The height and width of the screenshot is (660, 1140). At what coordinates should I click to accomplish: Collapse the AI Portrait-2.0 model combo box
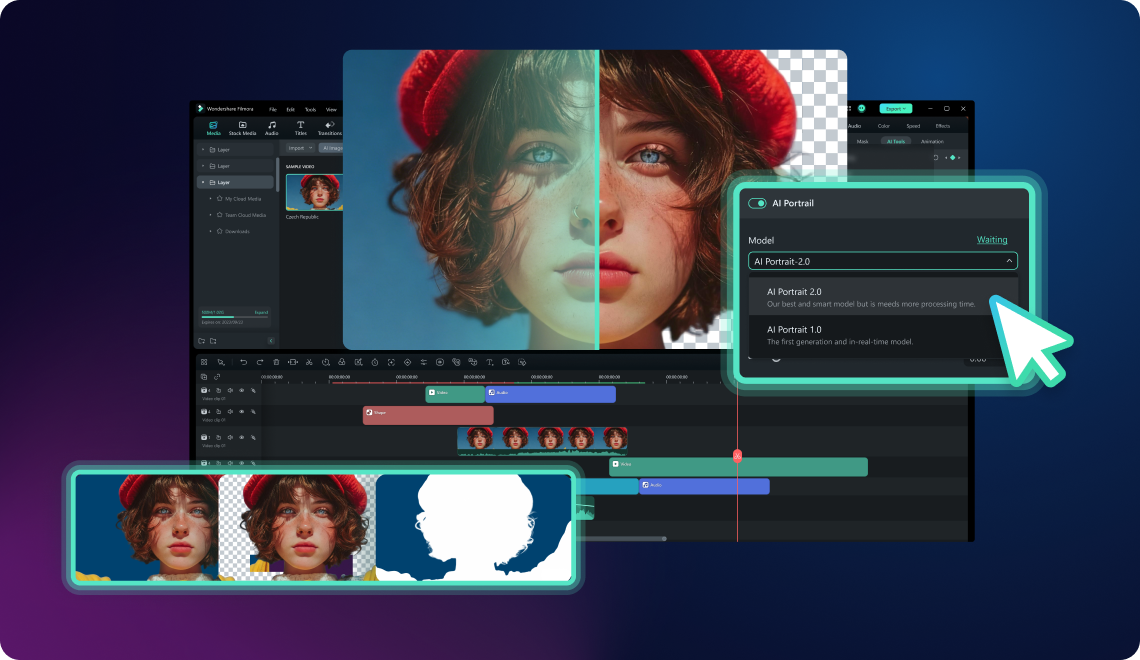pos(883,261)
